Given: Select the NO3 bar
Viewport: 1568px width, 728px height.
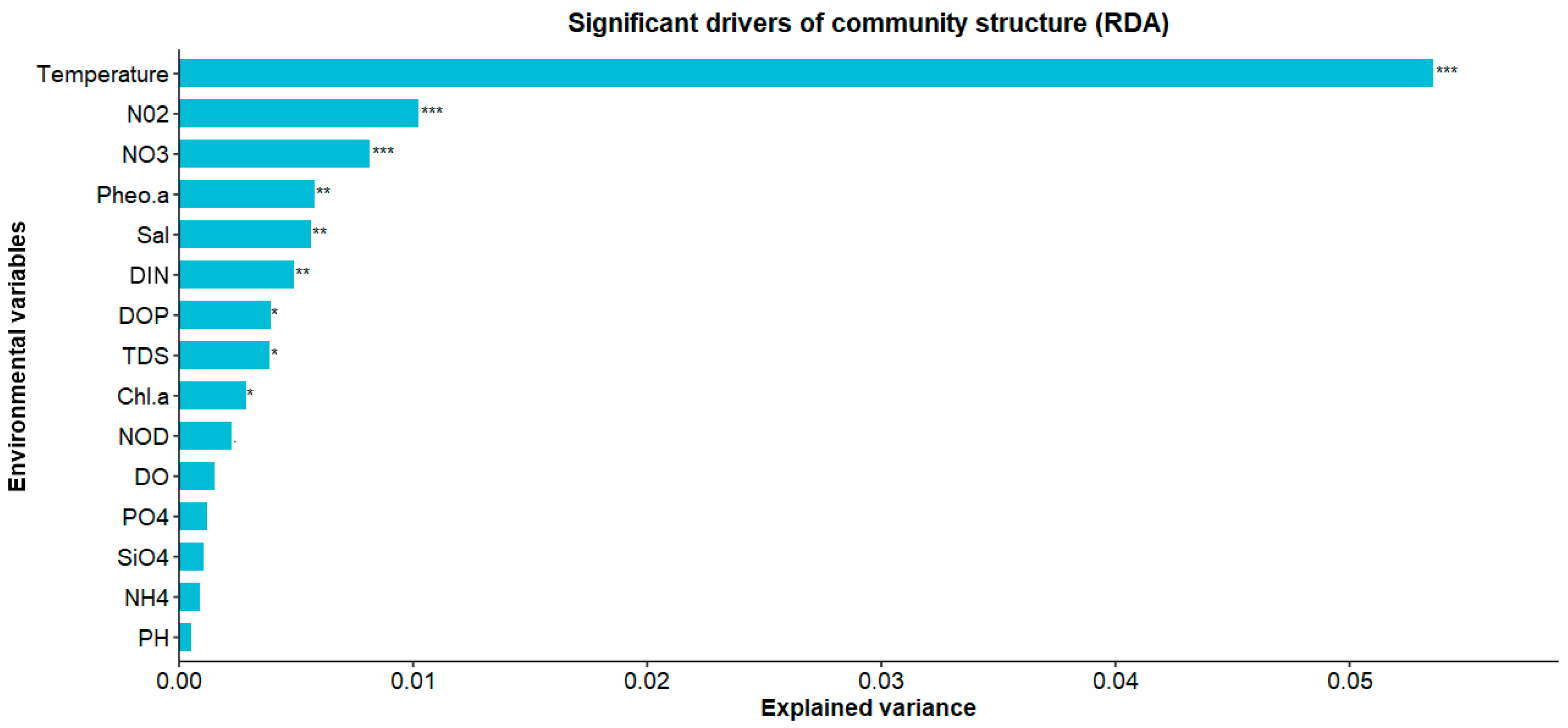Looking at the screenshot, I should [275, 153].
